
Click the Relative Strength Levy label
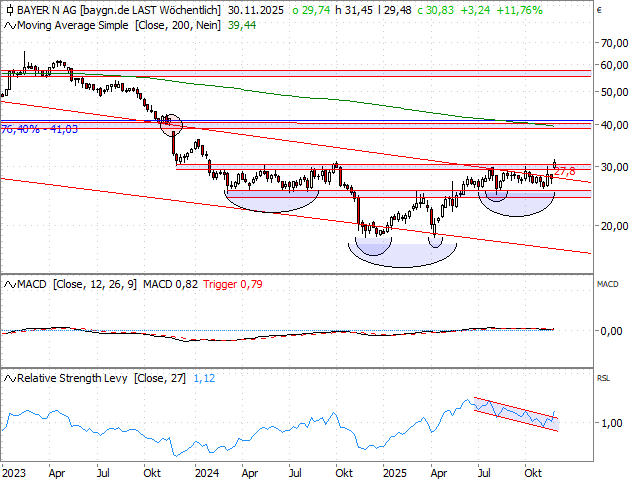click(x=72, y=378)
